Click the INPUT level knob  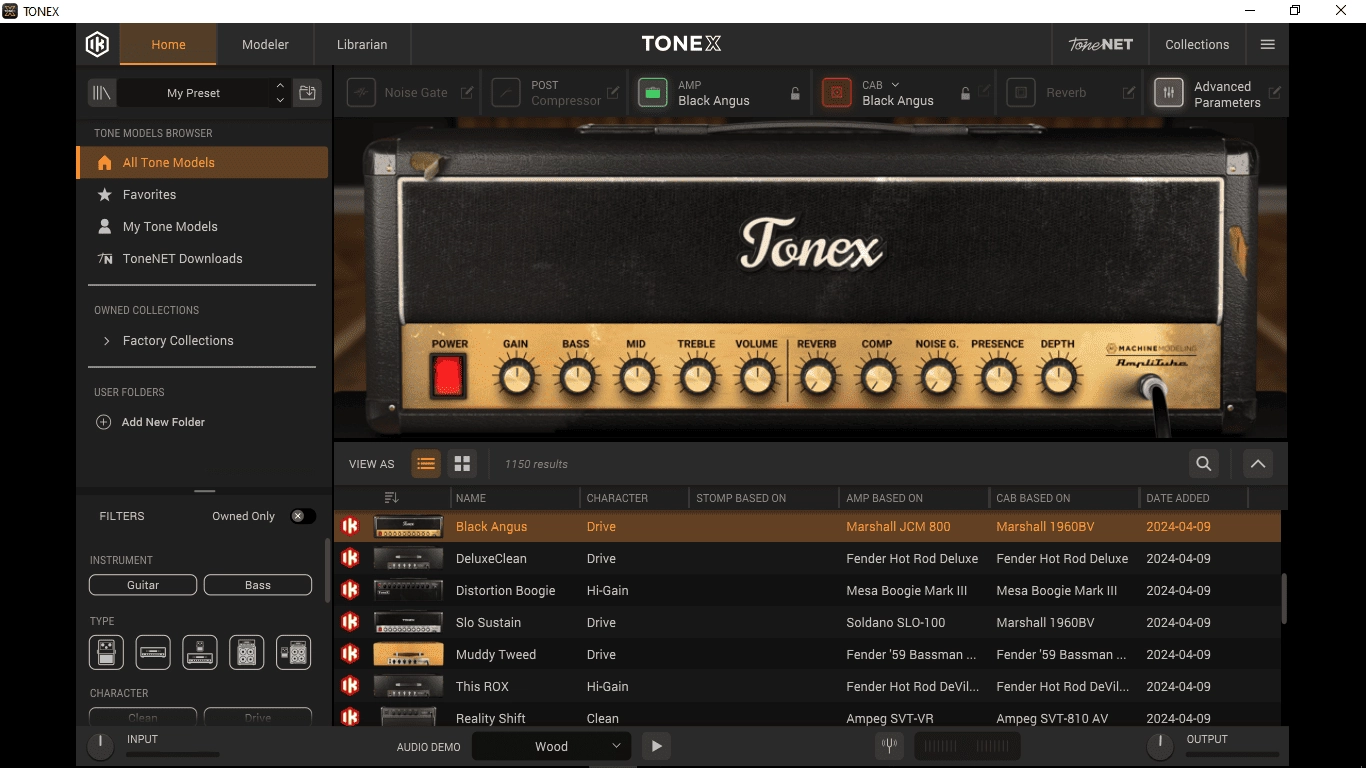[x=100, y=746]
